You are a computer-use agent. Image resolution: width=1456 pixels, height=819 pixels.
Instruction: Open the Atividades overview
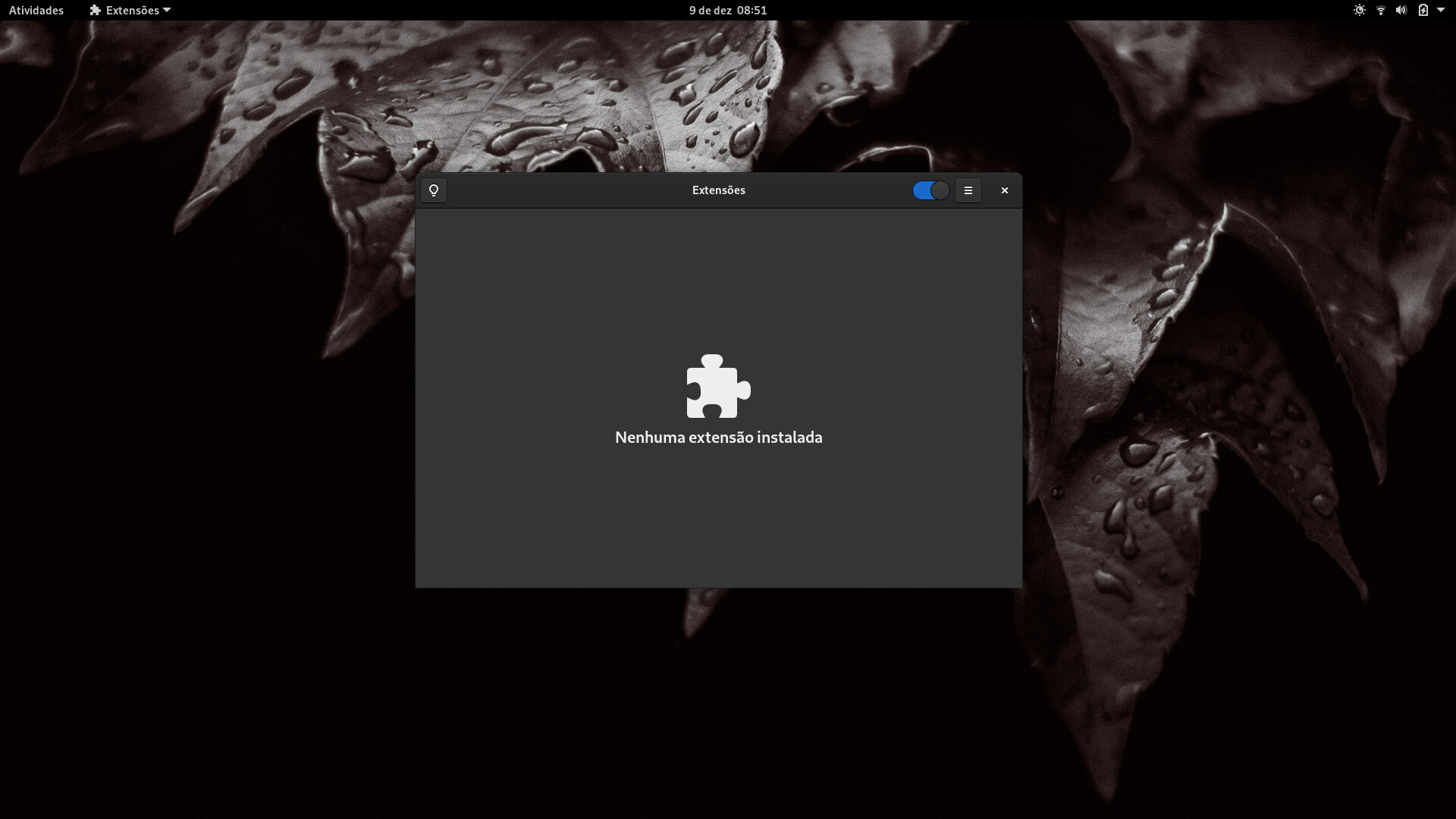point(36,10)
